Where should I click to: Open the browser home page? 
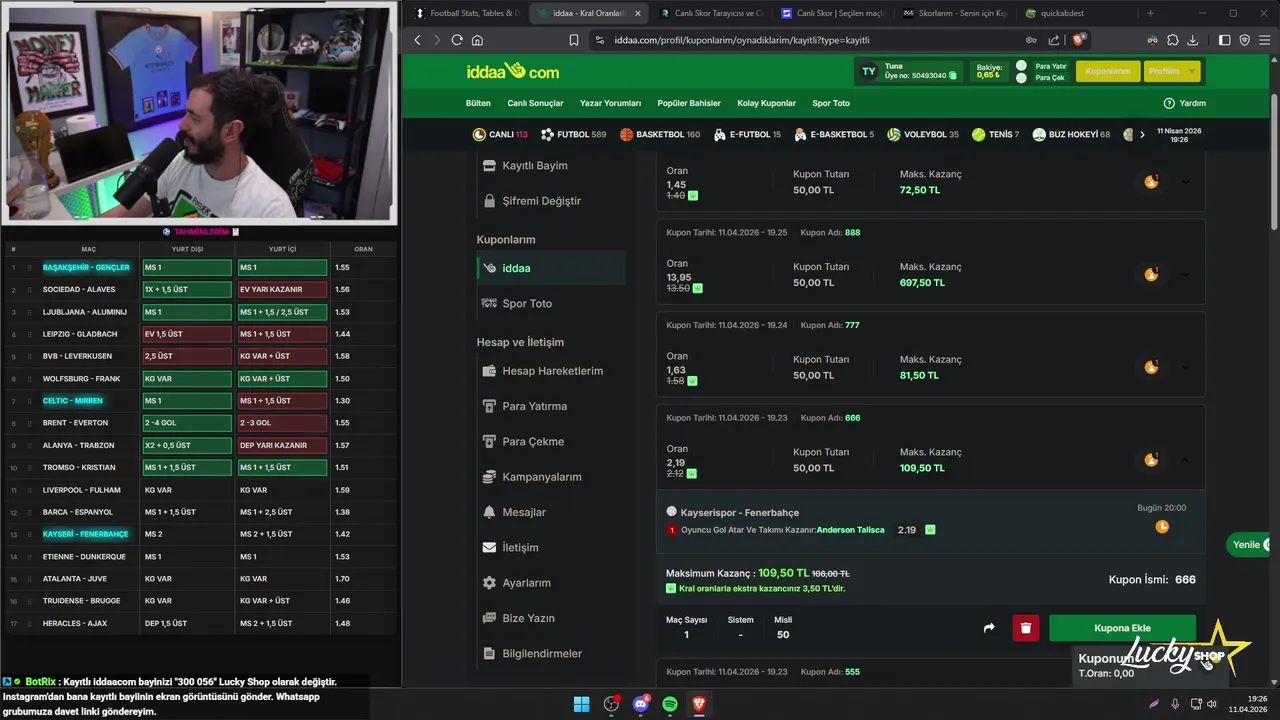coord(477,40)
